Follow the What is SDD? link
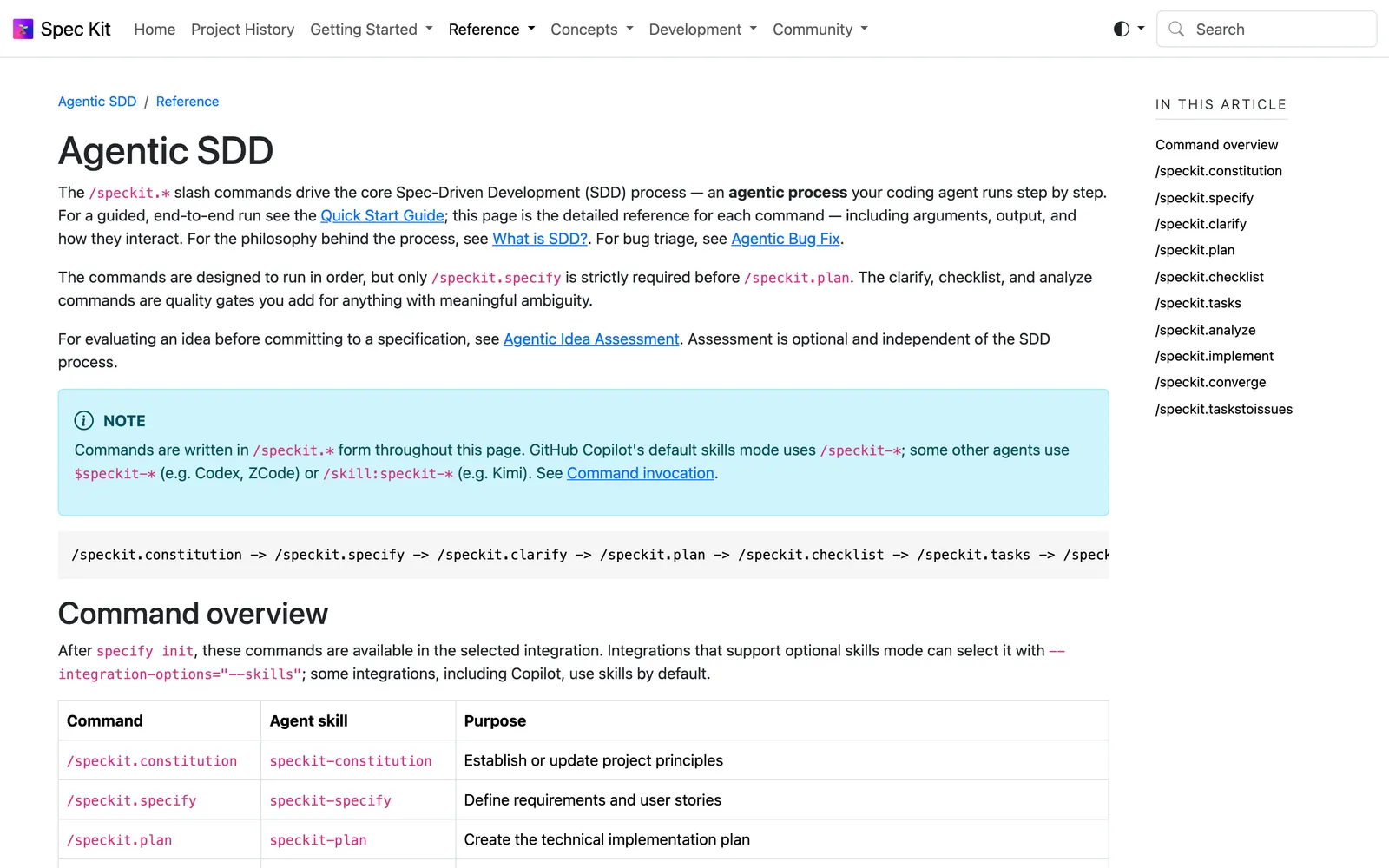1389x868 pixels. (540, 239)
